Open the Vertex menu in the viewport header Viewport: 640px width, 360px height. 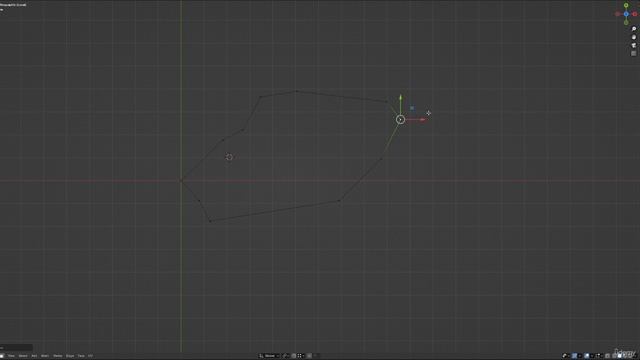(x=58, y=356)
